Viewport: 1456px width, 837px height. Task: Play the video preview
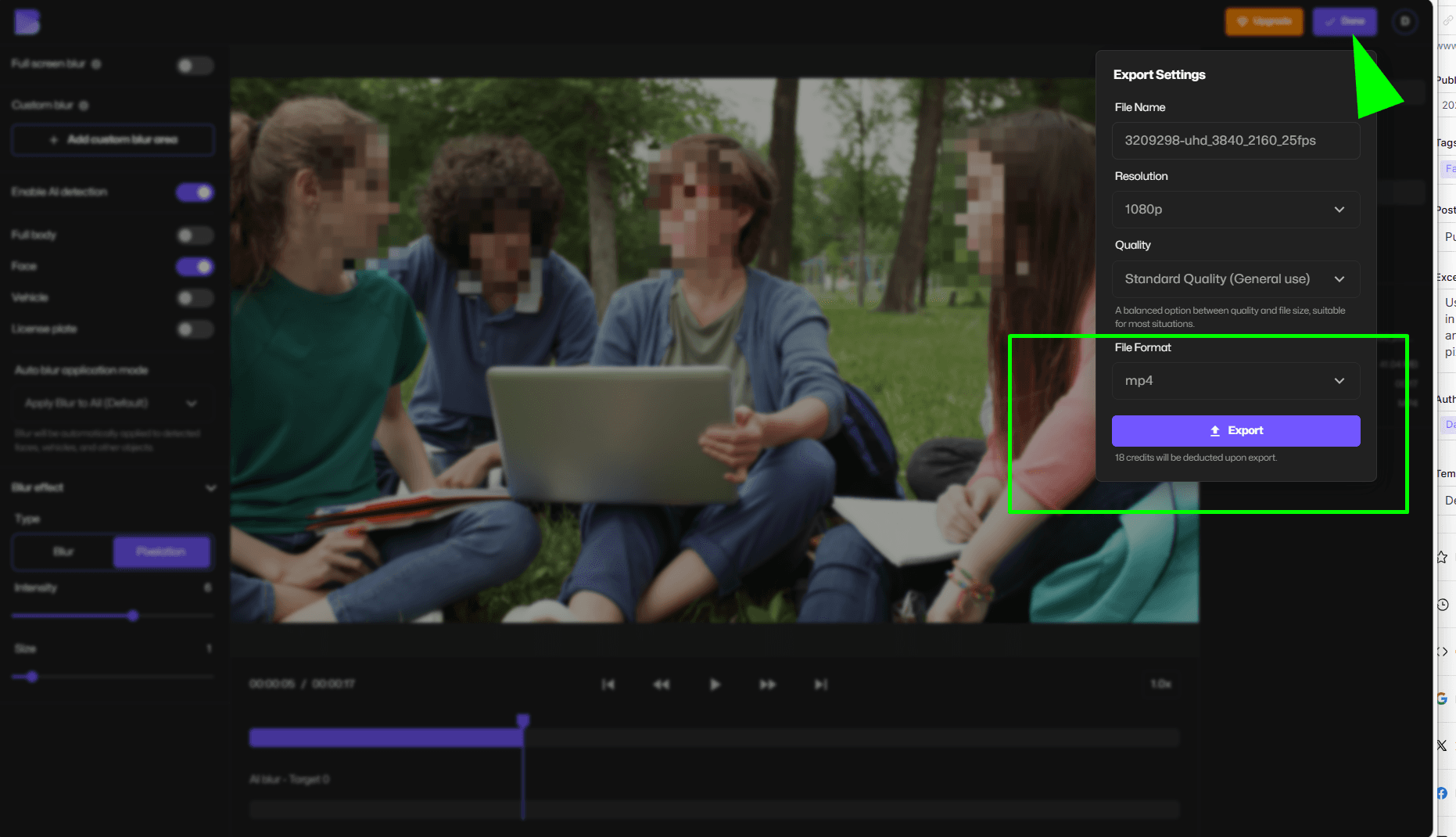click(715, 684)
